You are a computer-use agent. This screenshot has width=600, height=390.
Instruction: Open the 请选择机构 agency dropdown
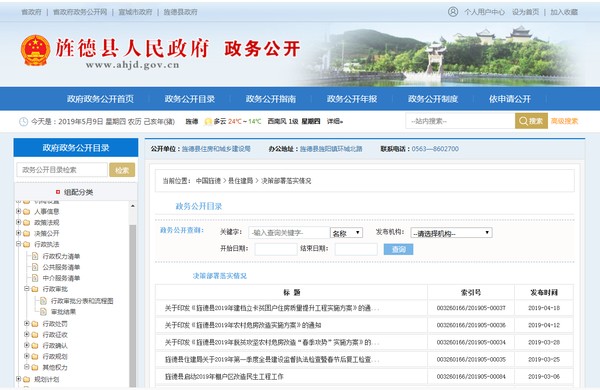[451, 233]
